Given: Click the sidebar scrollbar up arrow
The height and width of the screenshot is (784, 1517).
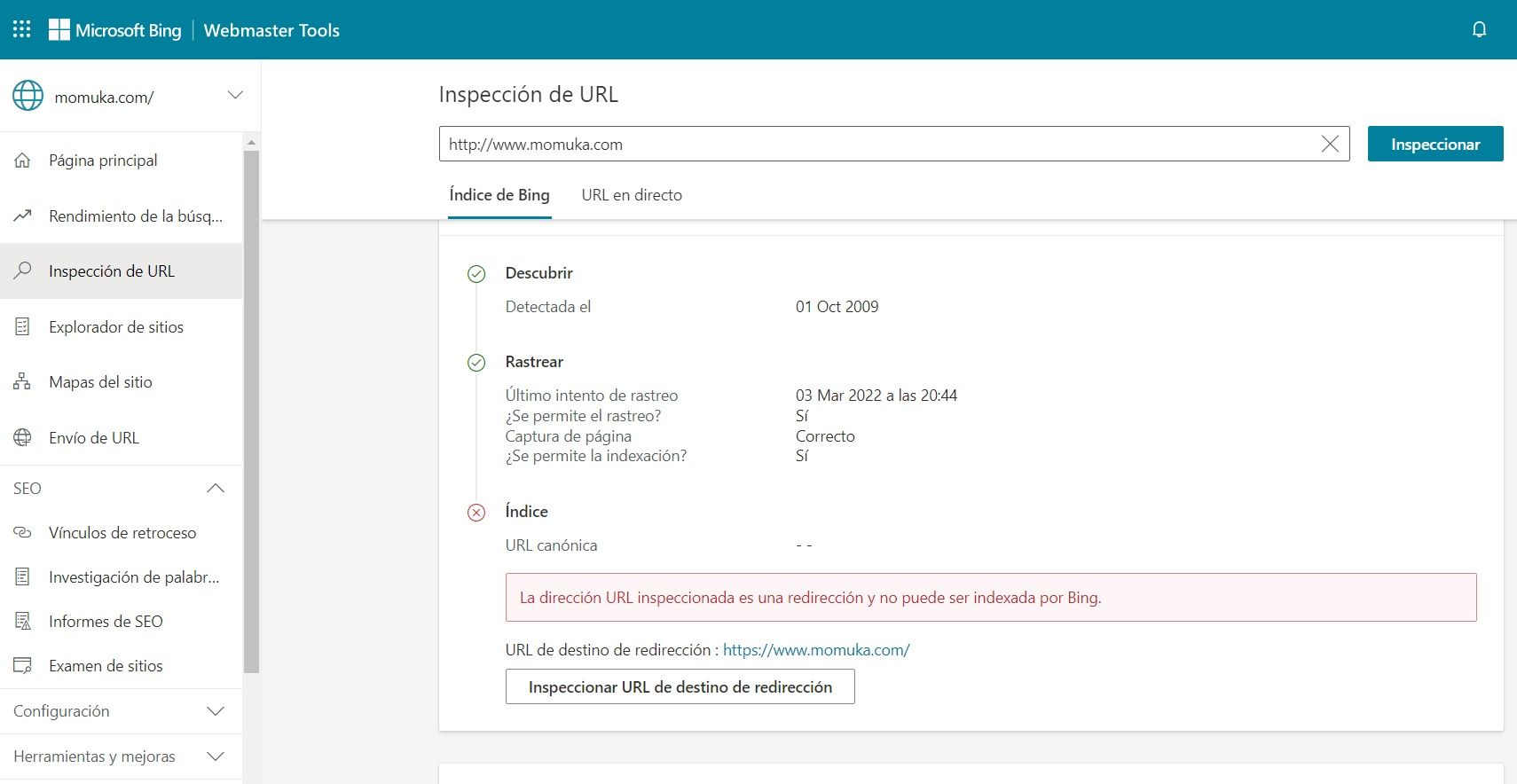Looking at the screenshot, I should click(x=251, y=142).
